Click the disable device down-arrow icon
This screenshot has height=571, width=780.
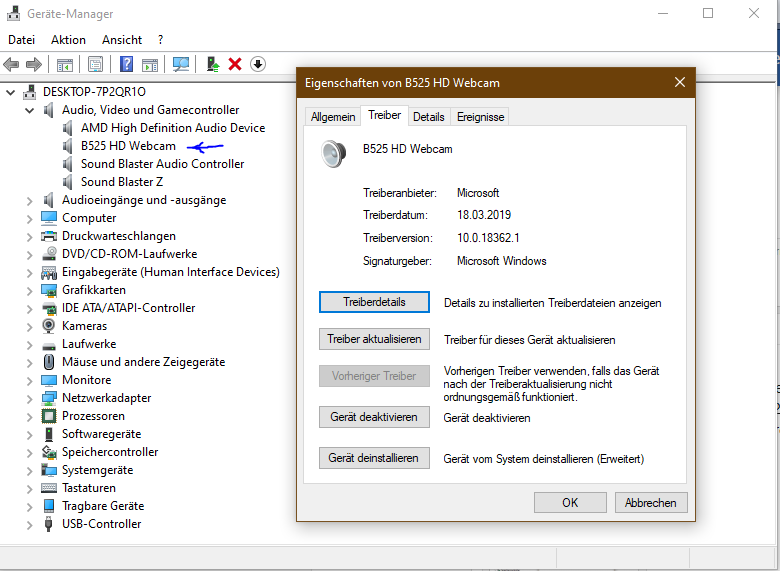point(258,64)
